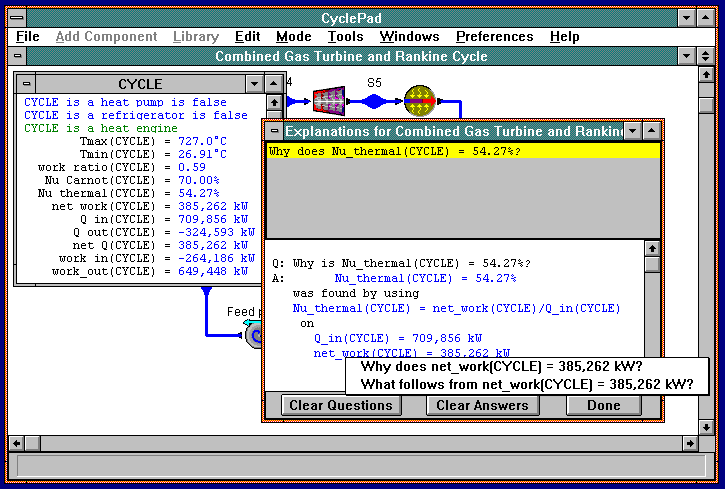Open the CyclePad system control menu box
This screenshot has height=489, width=725.
(x=17, y=18)
